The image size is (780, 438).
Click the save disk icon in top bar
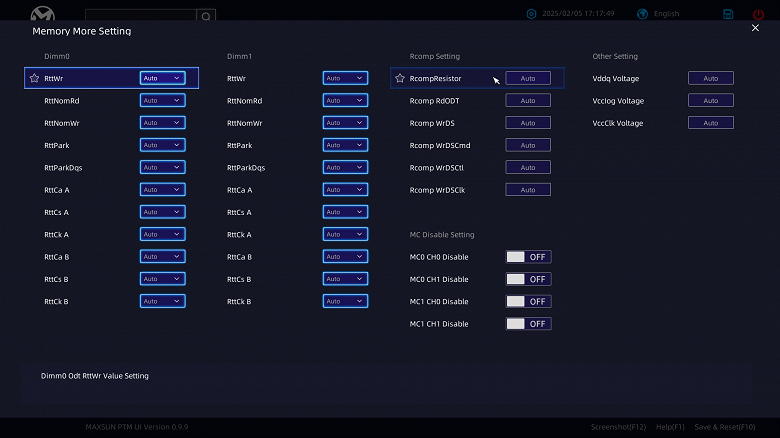click(x=728, y=14)
